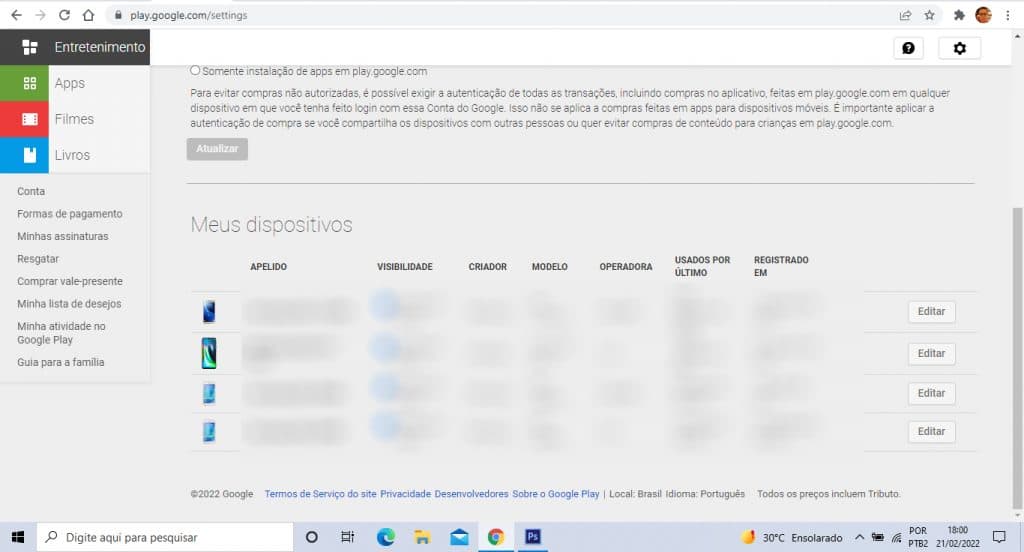Bookmark this page with the star icon
Viewport: 1024px width, 552px height.
pos(929,15)
